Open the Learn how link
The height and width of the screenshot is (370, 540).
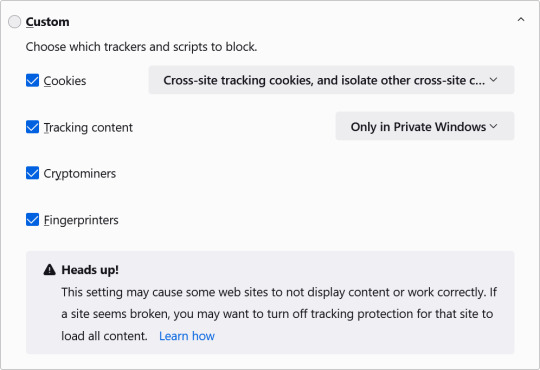tap(187, 336)
